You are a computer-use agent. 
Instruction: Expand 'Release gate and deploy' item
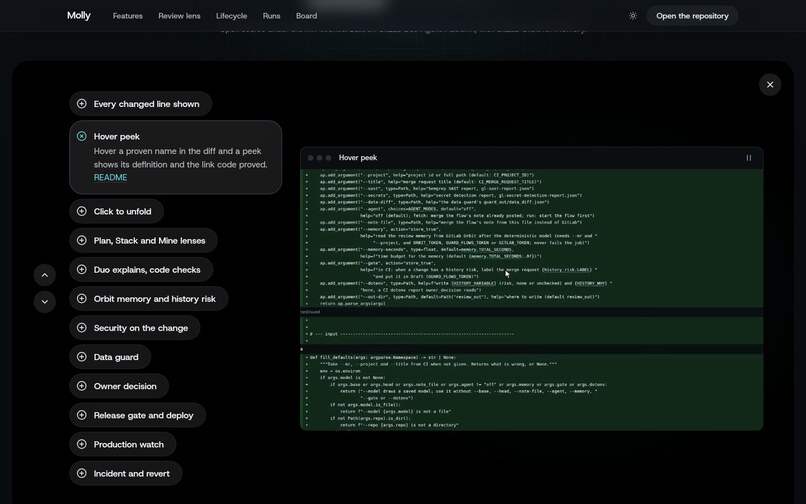click(137, 415)
